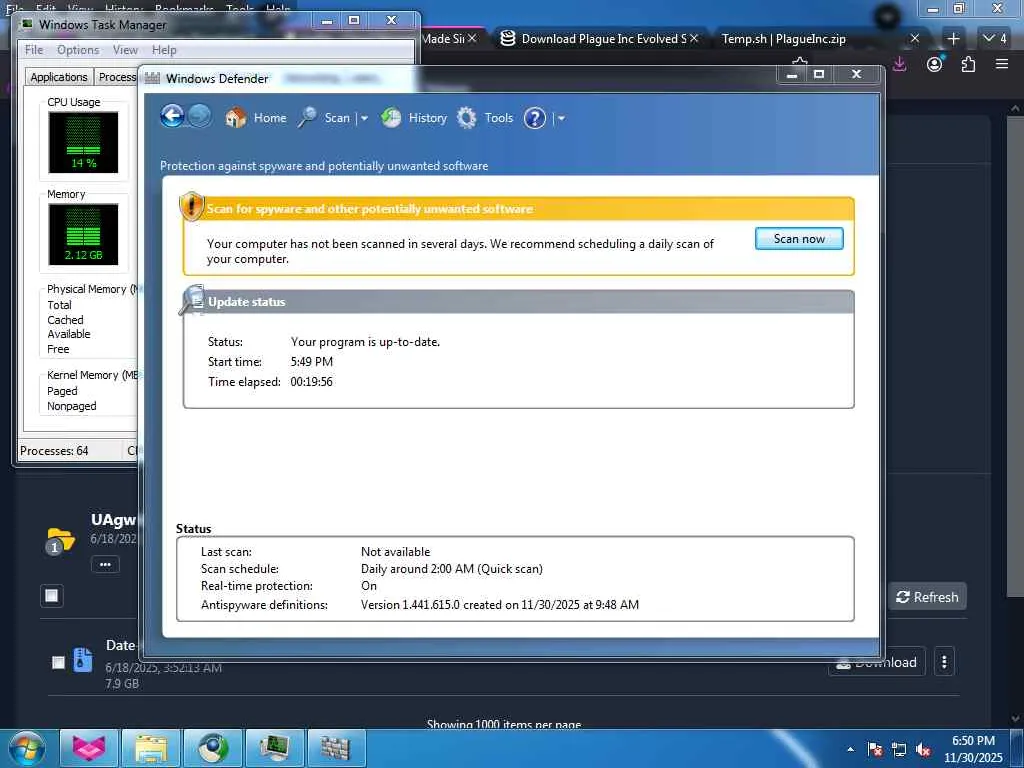Open the pink fox browser taskbar icon
This screenshot has width=1024, height=768.
(x=89, y=748)
